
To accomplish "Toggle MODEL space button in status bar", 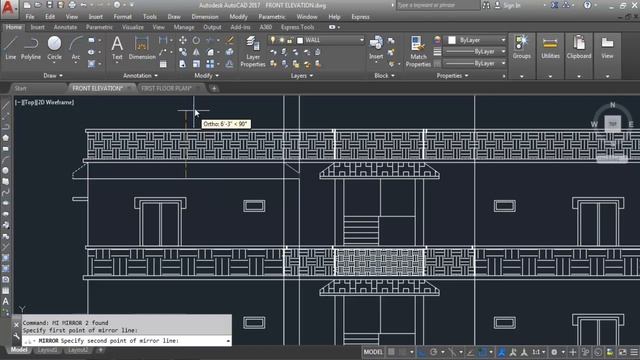I will 373,352.
